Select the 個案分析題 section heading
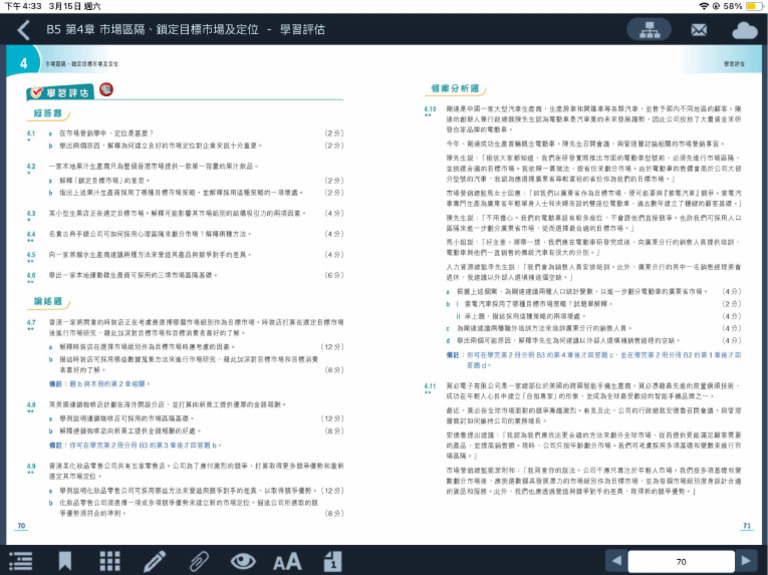Viewport: 768px width, 575px height. pyautogui.click(x=455, y=88)
